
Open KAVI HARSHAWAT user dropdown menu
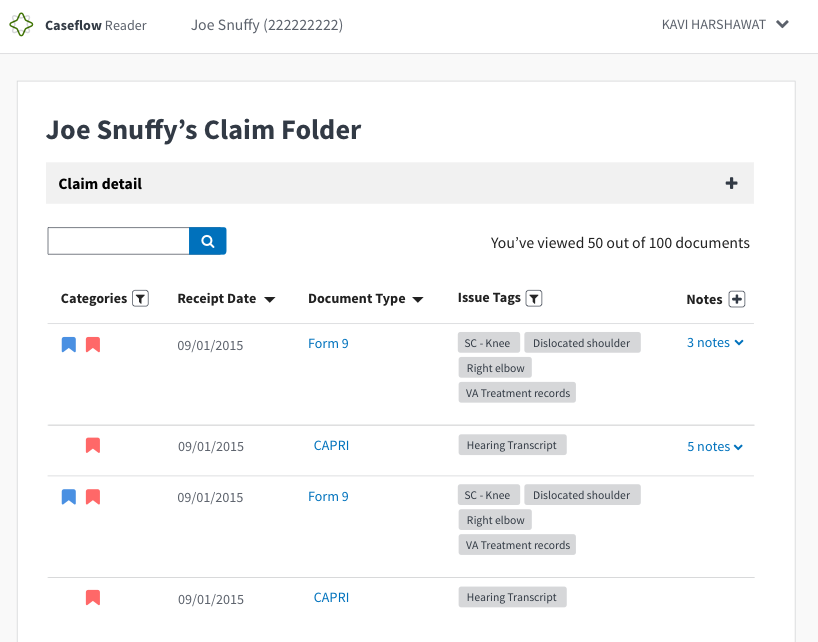(725, 25)
